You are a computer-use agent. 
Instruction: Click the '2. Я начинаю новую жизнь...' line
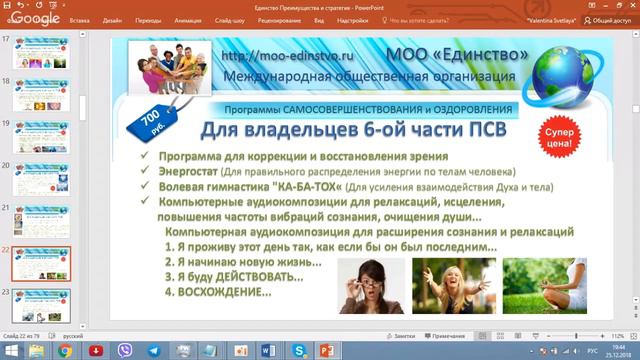243,262
